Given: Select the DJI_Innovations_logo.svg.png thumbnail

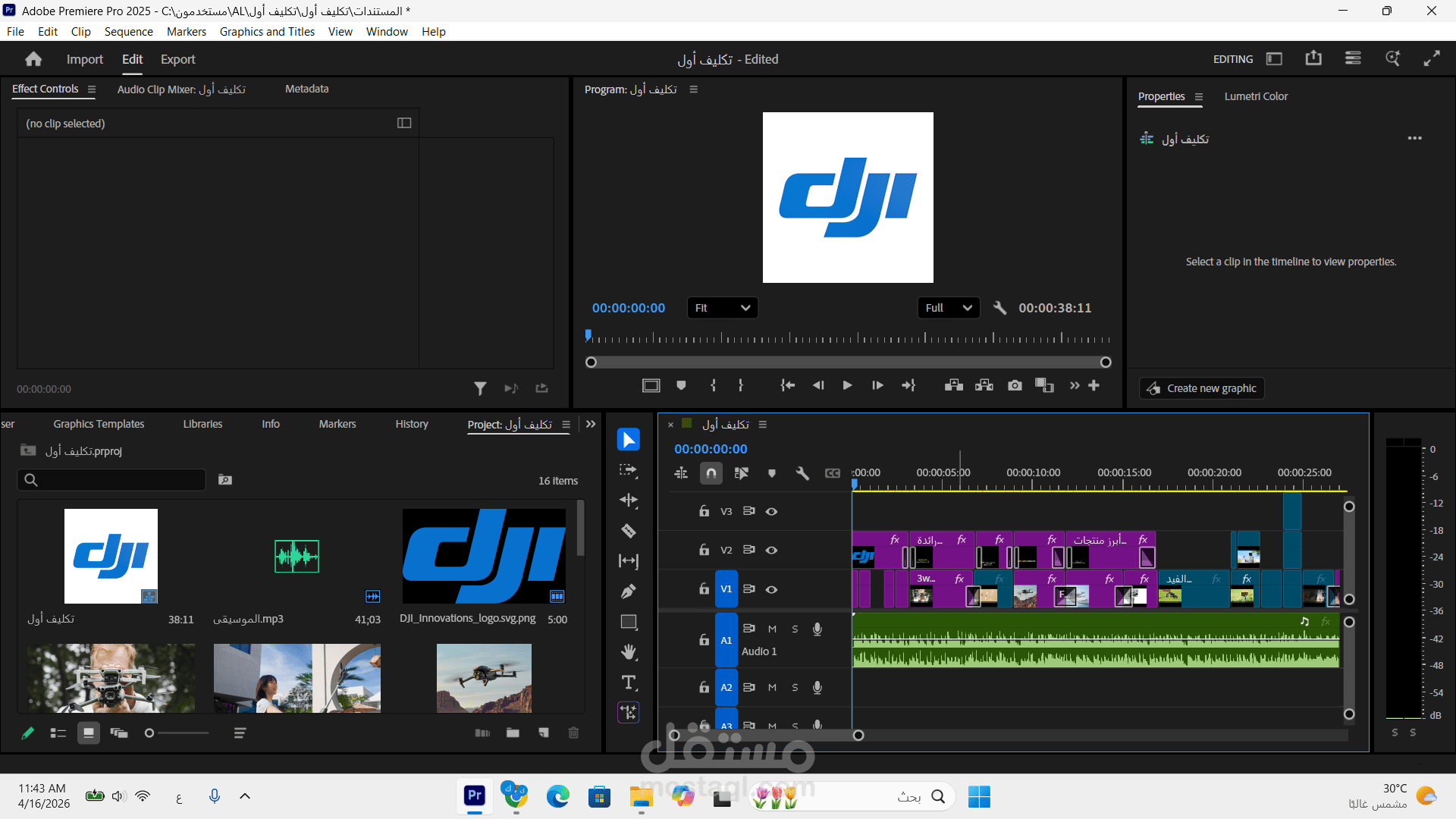Looking at the screenshot, I should (x=484, y=556).
